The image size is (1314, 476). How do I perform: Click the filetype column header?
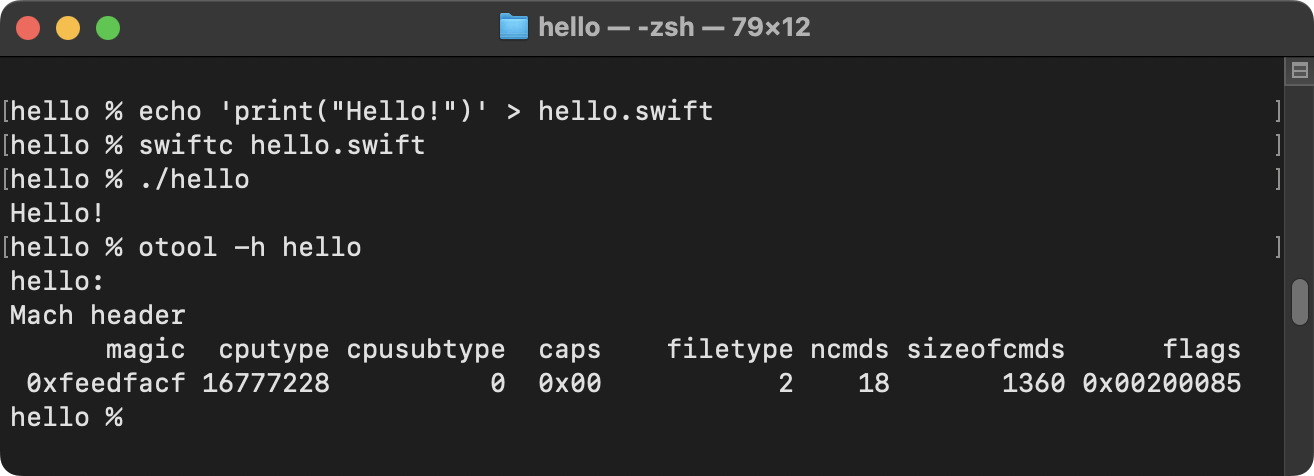click(x=730, y=349)
